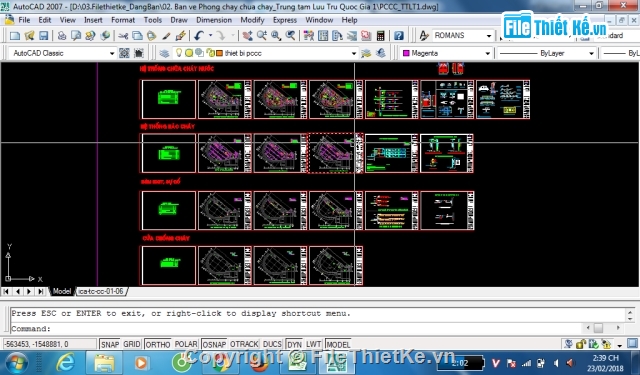Image resolution: width=640 pixels, height=375 pixels.
Task: Toggle OTRACK in status bar
Action: [244, 344]
